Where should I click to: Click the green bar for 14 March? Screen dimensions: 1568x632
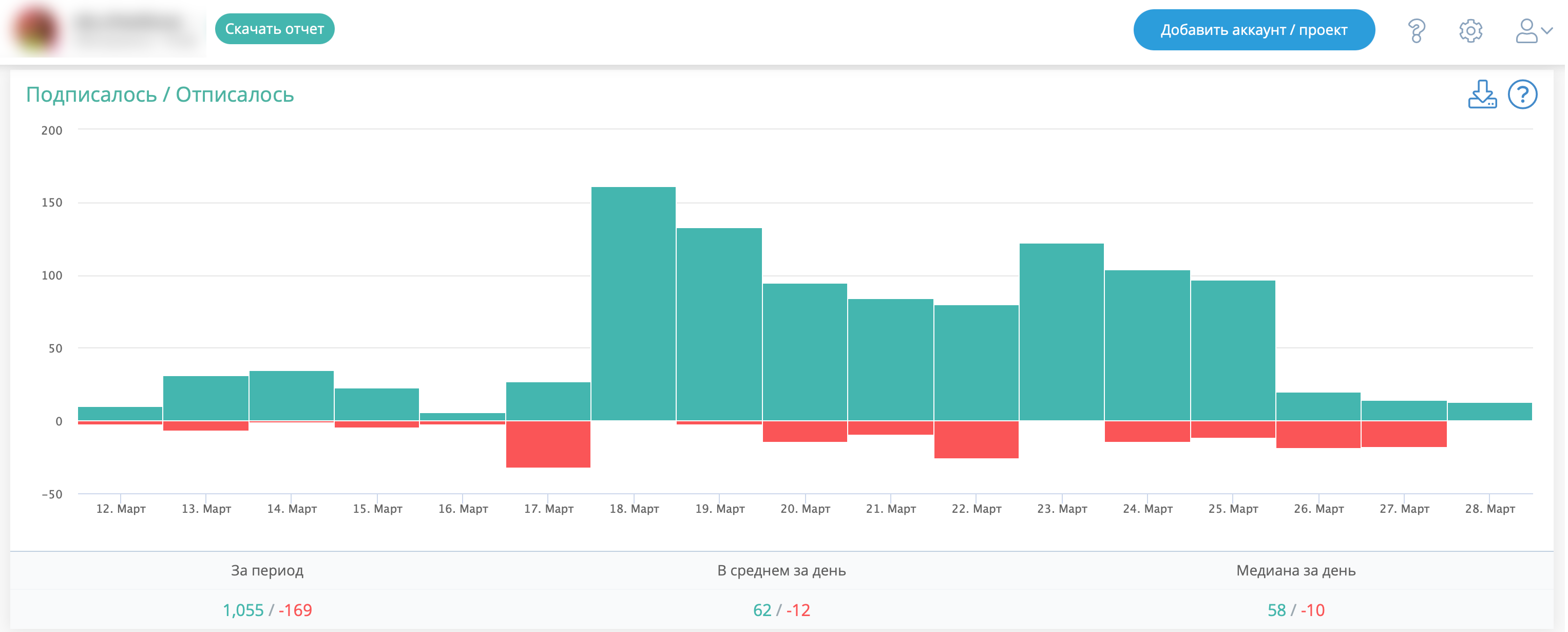point(291,396)
